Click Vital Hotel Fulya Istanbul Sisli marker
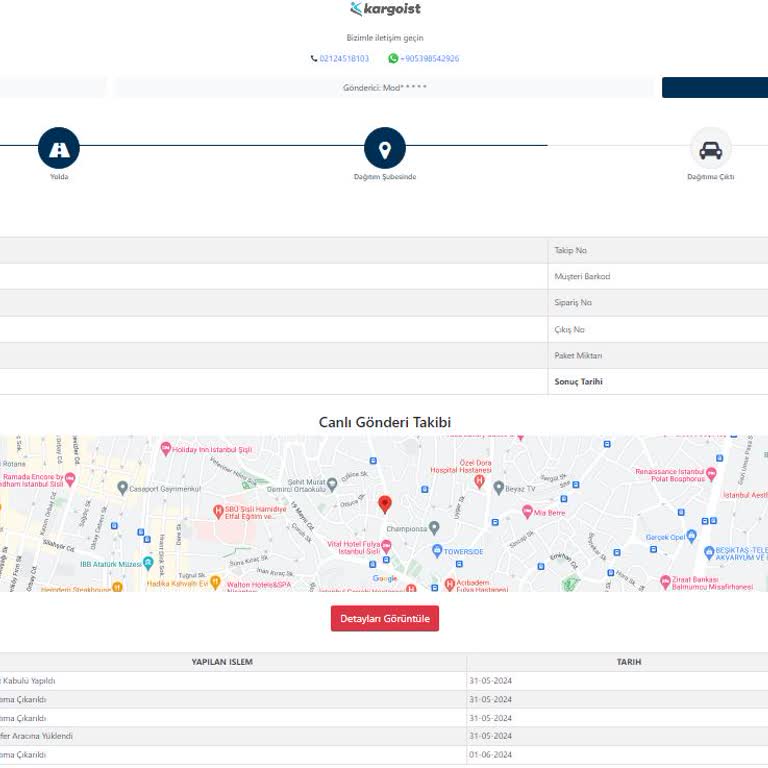The width and height of the screenshot is (768, 768). [x=386, y=547]
